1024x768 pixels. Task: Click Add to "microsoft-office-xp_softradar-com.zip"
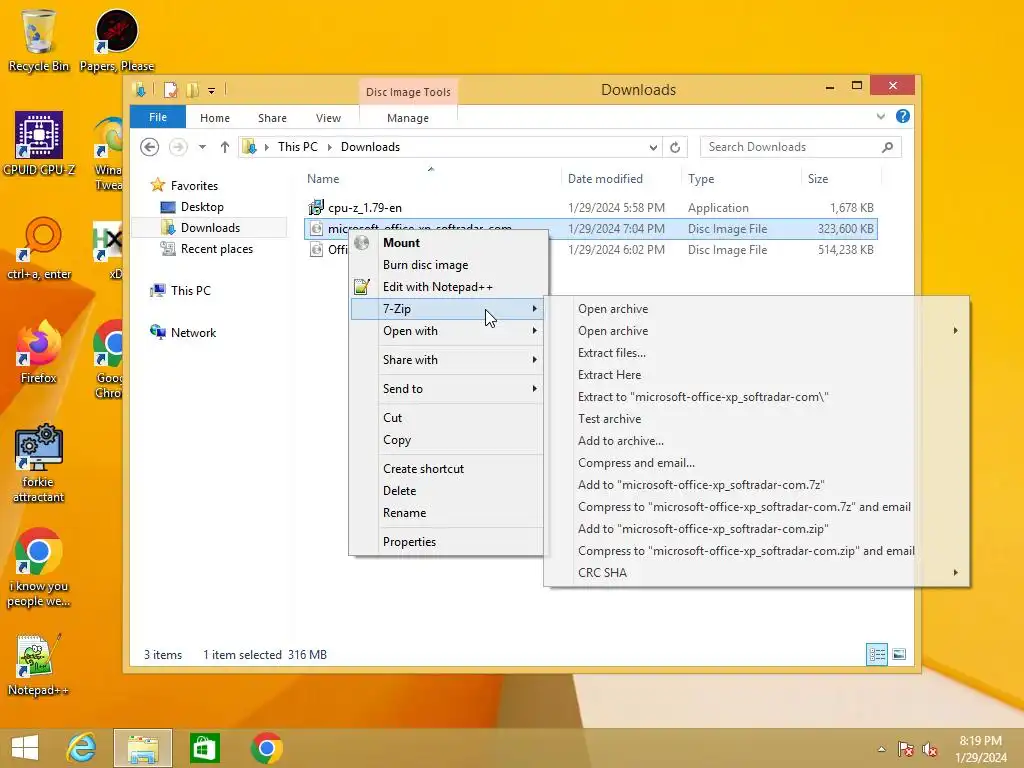(757, 529)
